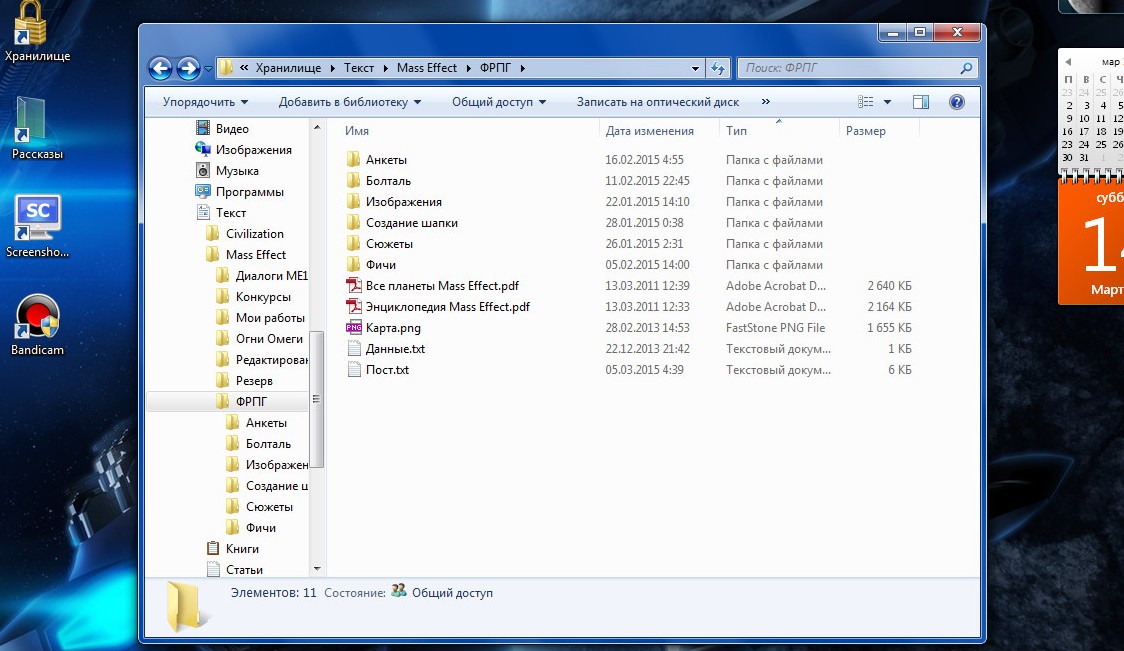Change view with the view mode icon
Viewport: 1124px width, 651px height.
tap(865, 102)
